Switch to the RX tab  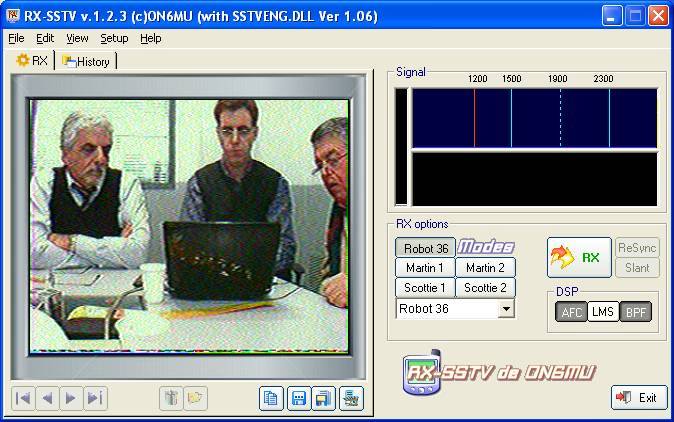coord(32,60)
